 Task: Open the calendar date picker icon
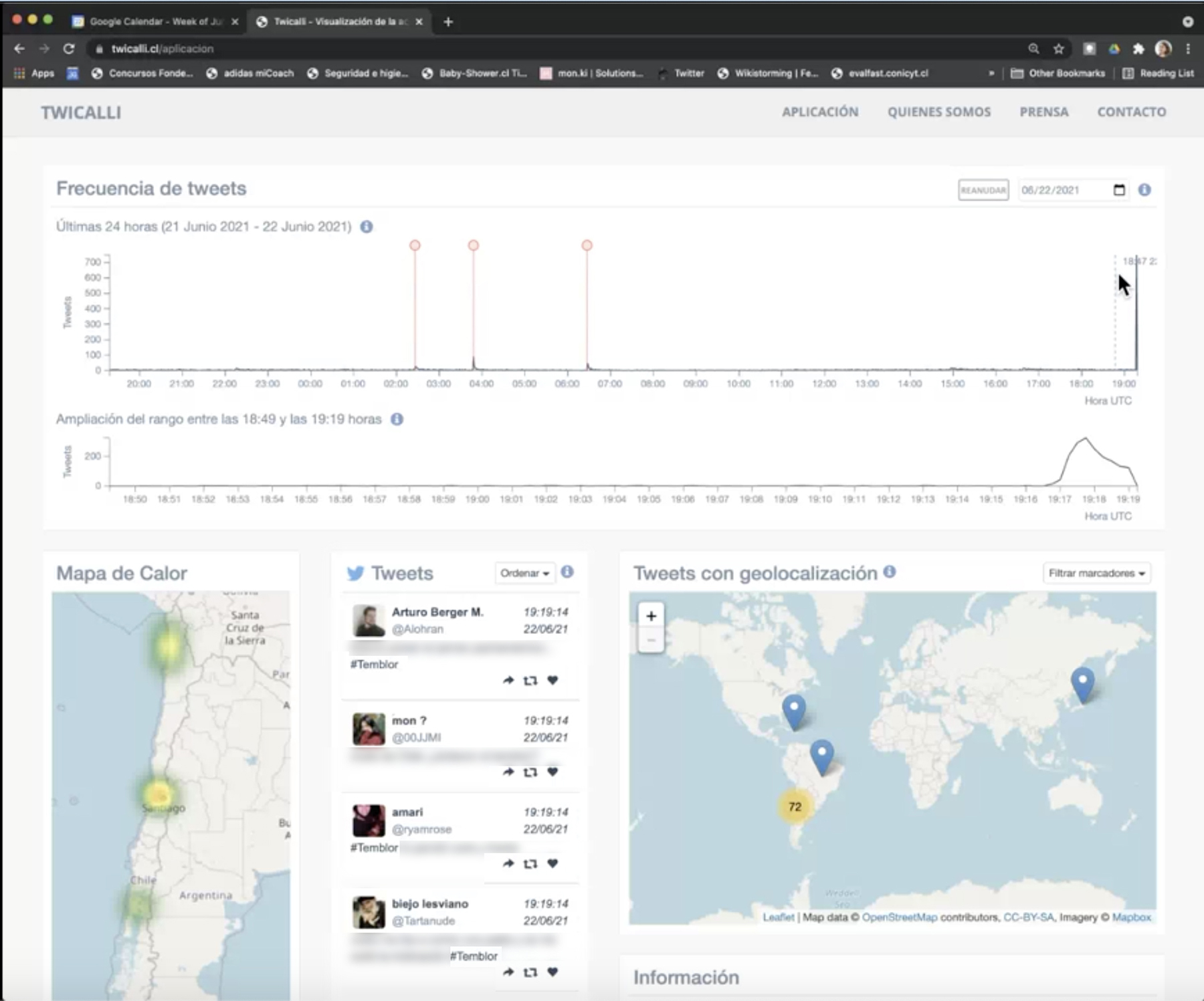[x=1119, y=190]
